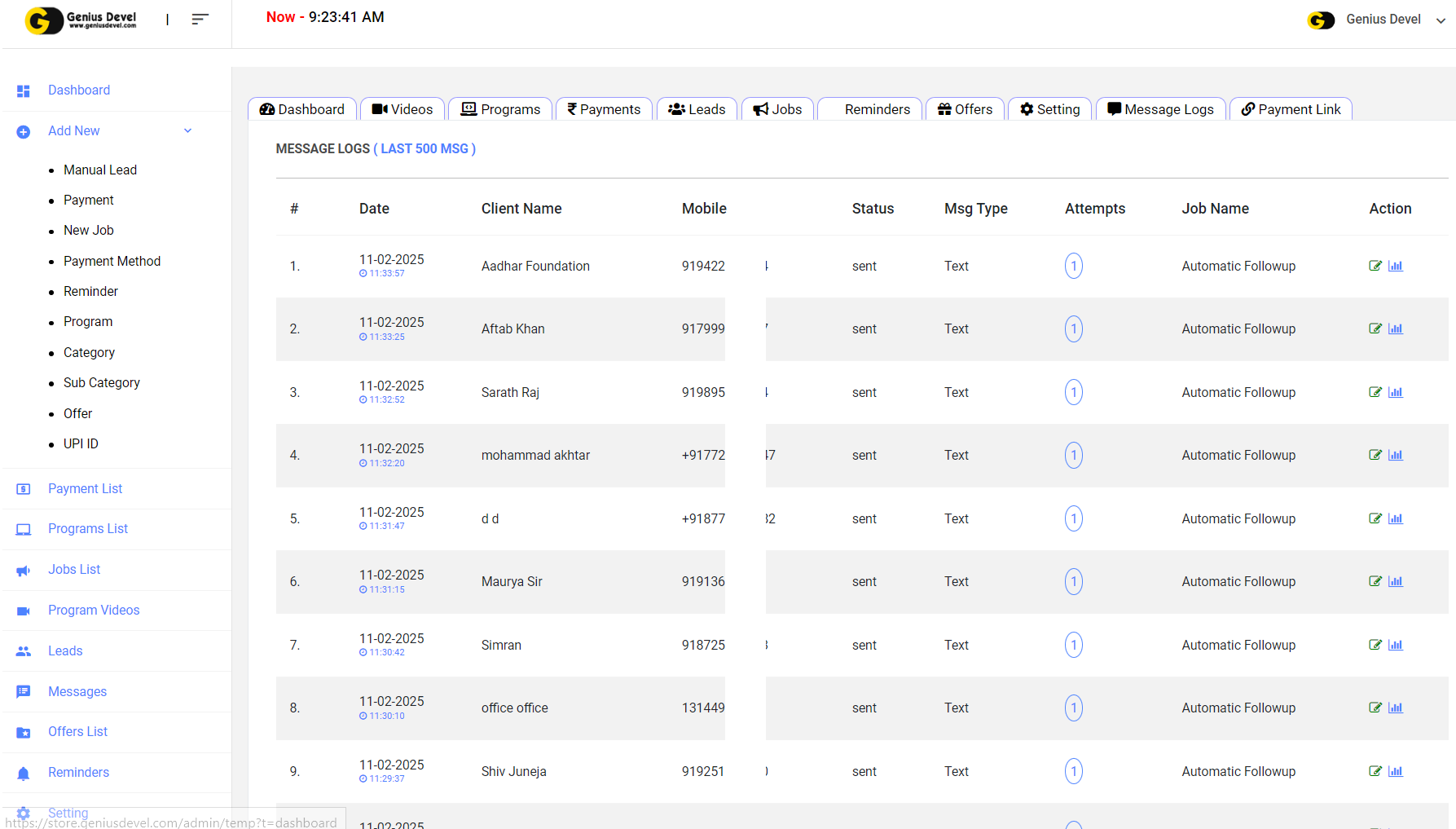
Task: Open stats chart icon for office office
Action: pyautogui.click(x=1396, y=708)
